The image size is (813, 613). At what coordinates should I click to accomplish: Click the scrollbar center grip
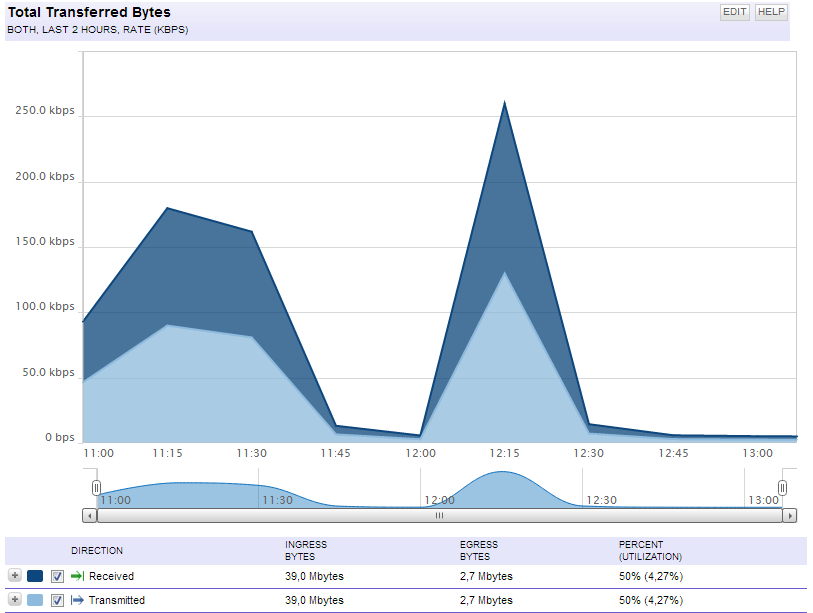[439, 516]
